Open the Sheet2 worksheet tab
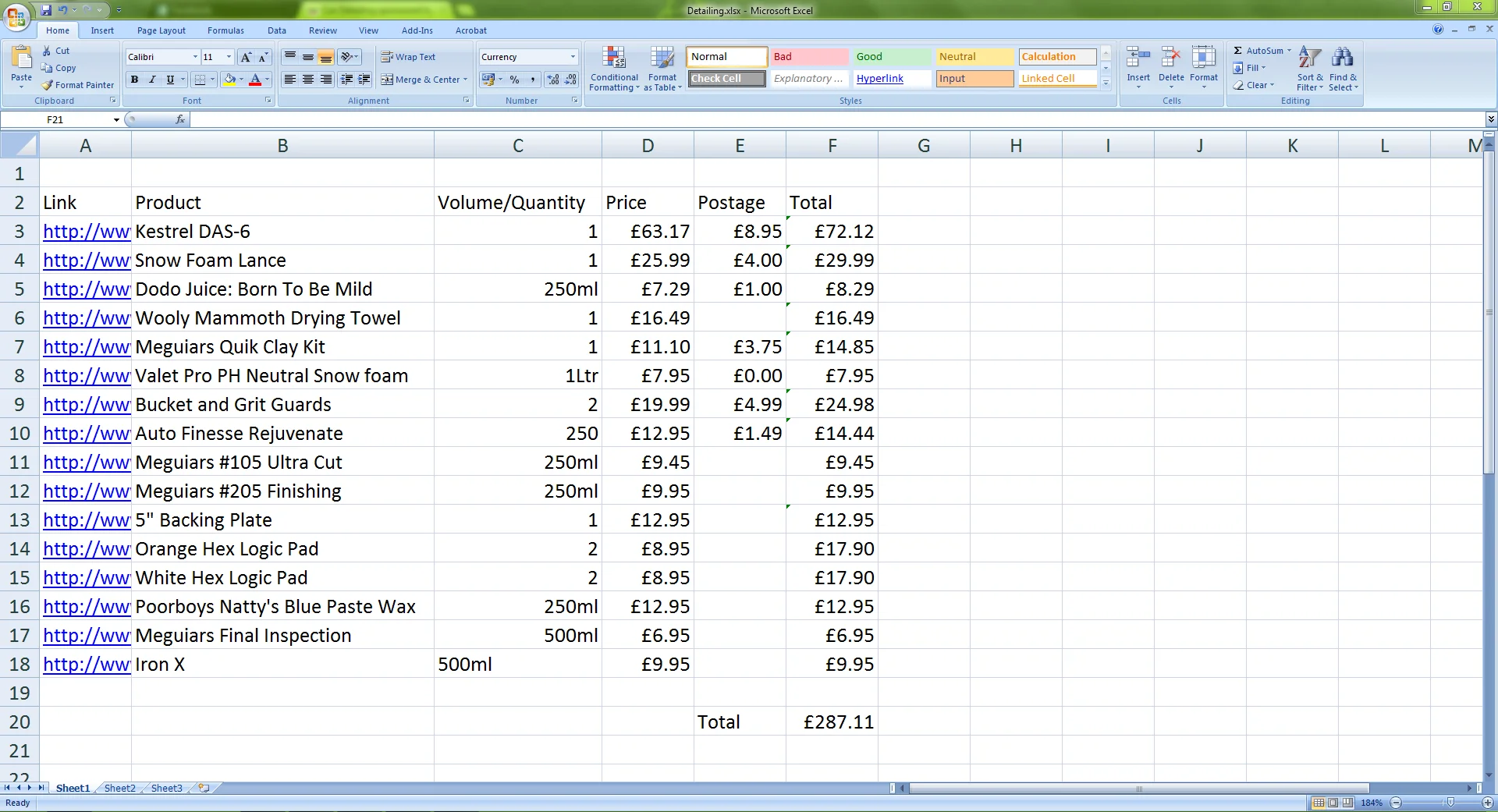This screenshot has height=812, width=1498. point(119,788)
